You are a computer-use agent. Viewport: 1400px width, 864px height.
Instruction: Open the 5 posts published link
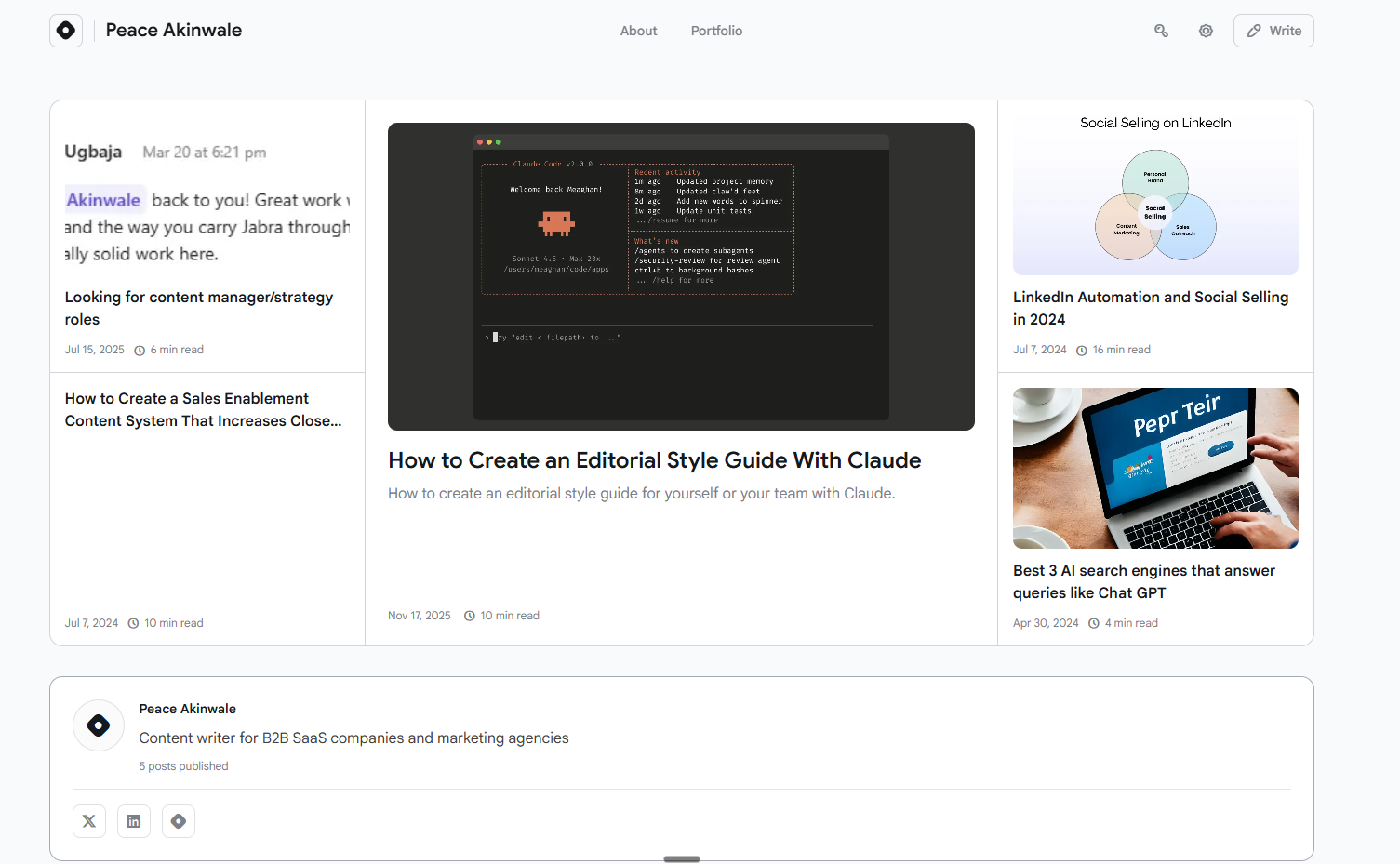click(x=183, y=765)
